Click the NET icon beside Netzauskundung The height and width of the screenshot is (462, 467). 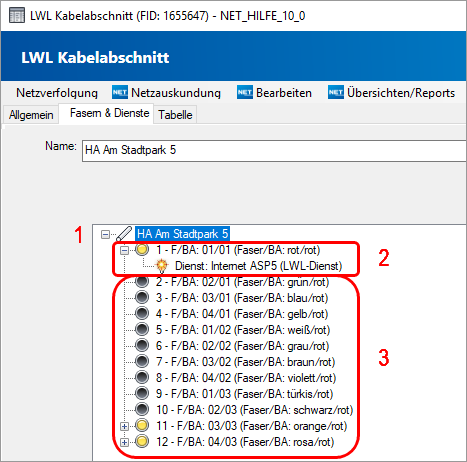coord(120,92)
